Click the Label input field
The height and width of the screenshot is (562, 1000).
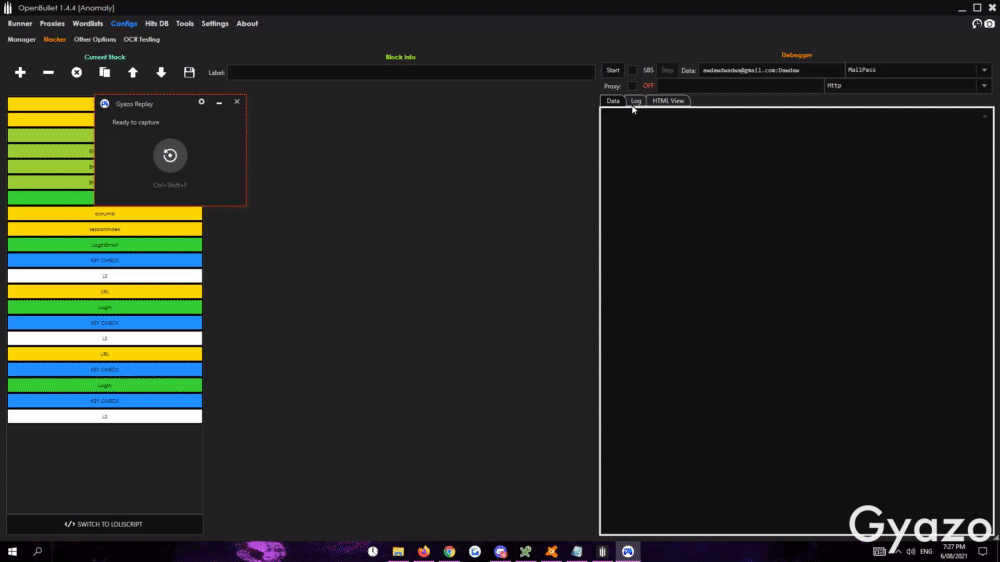[411, 73]
